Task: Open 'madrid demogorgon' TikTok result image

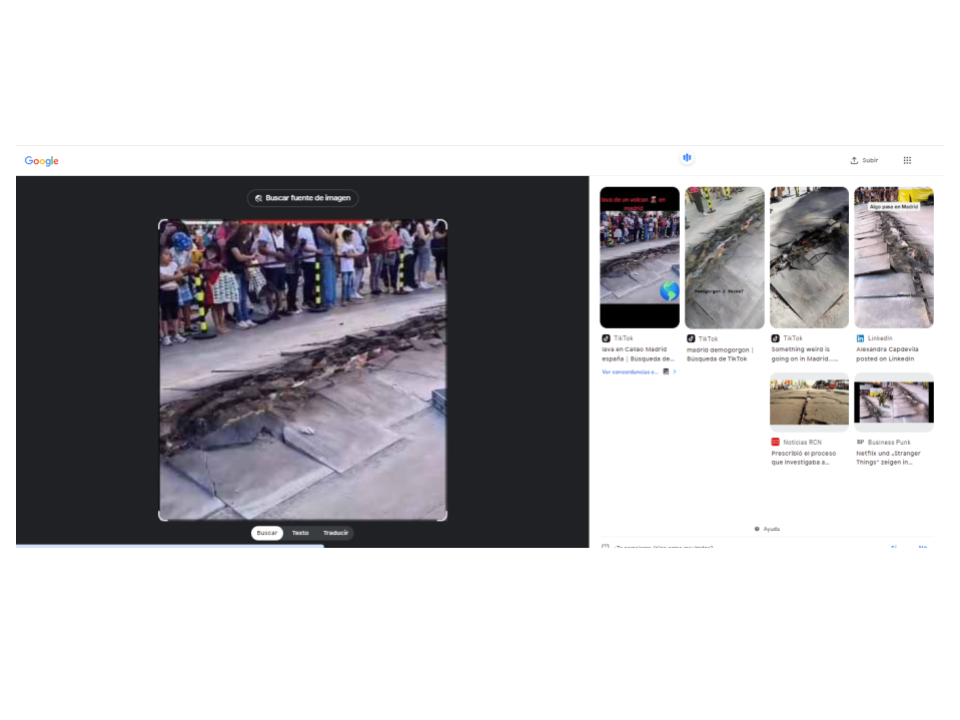Action: (x=724, y=257)
